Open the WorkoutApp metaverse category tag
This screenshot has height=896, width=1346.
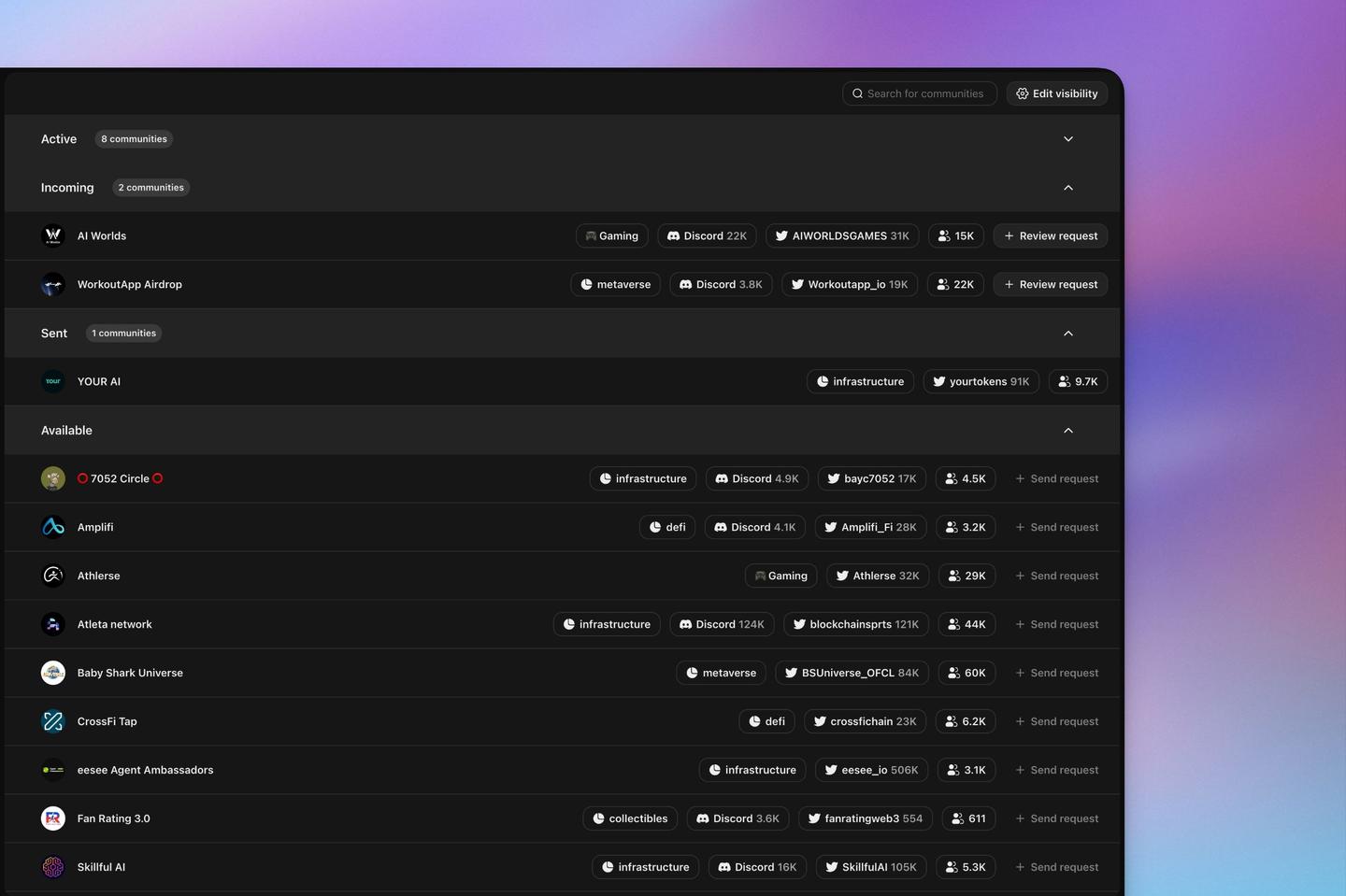tap(616, 284)
